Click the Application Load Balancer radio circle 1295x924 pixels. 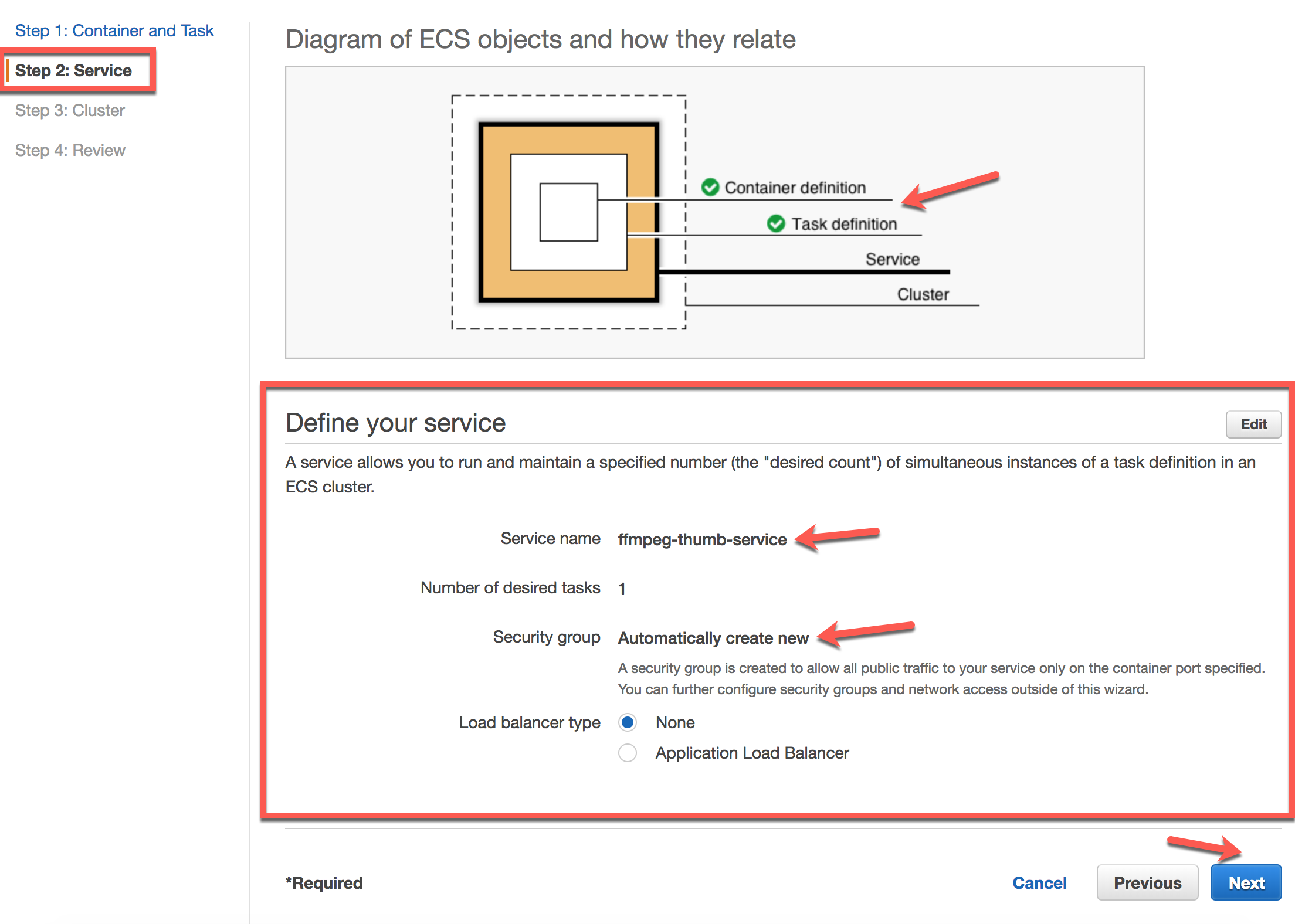click(627, 753)
